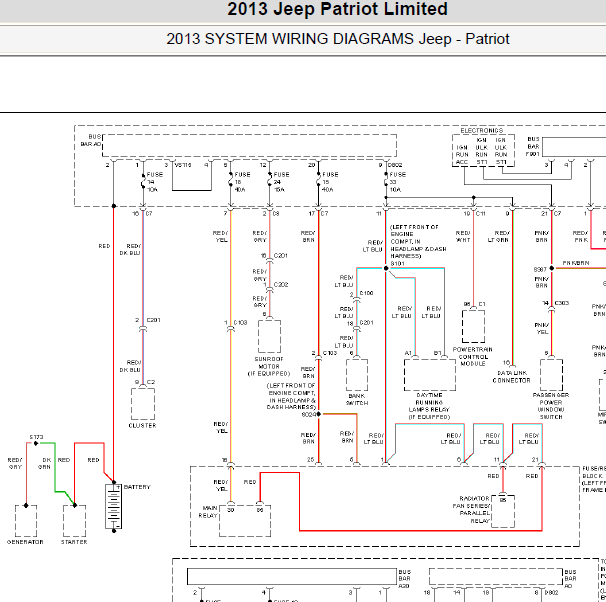The height and width of the screenshot is (602, 606).
Task: Click the DK GRN wire label
Action: click(46, 463)
